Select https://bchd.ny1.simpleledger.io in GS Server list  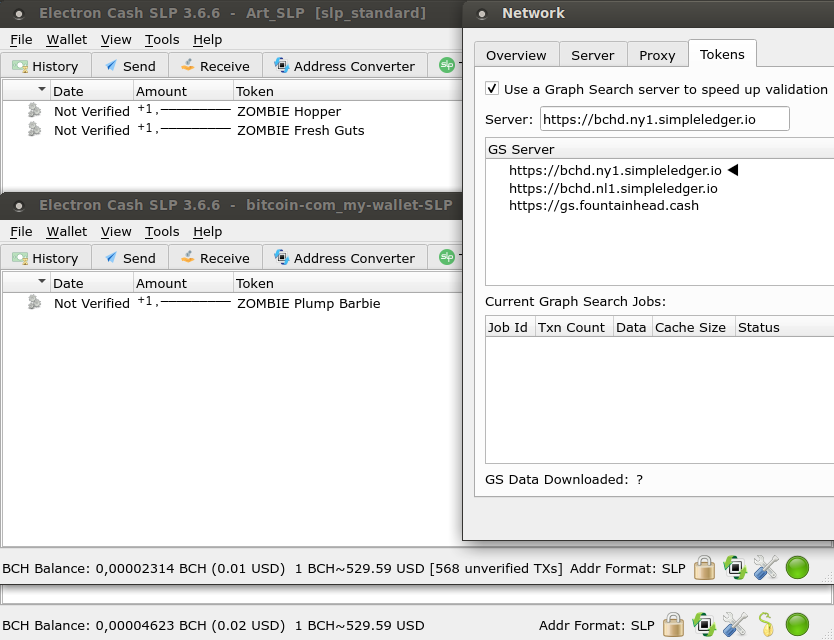615,170
